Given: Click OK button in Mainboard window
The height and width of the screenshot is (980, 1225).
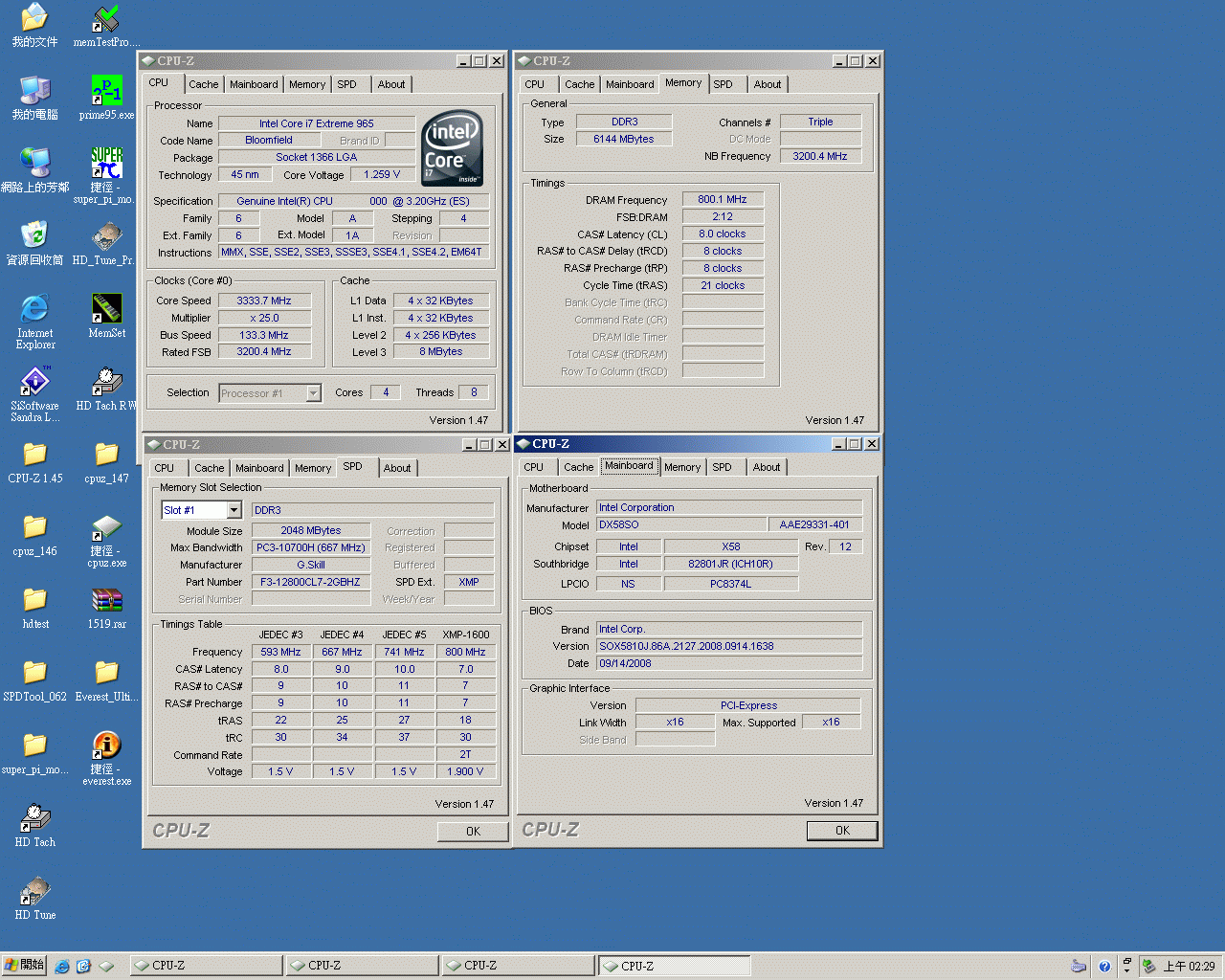Looking at the screenshot, I should [842, 831].
